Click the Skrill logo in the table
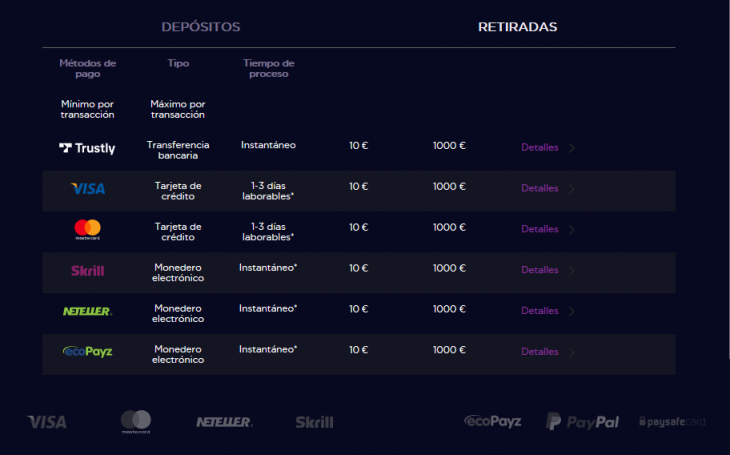 [x=88, y=271]
